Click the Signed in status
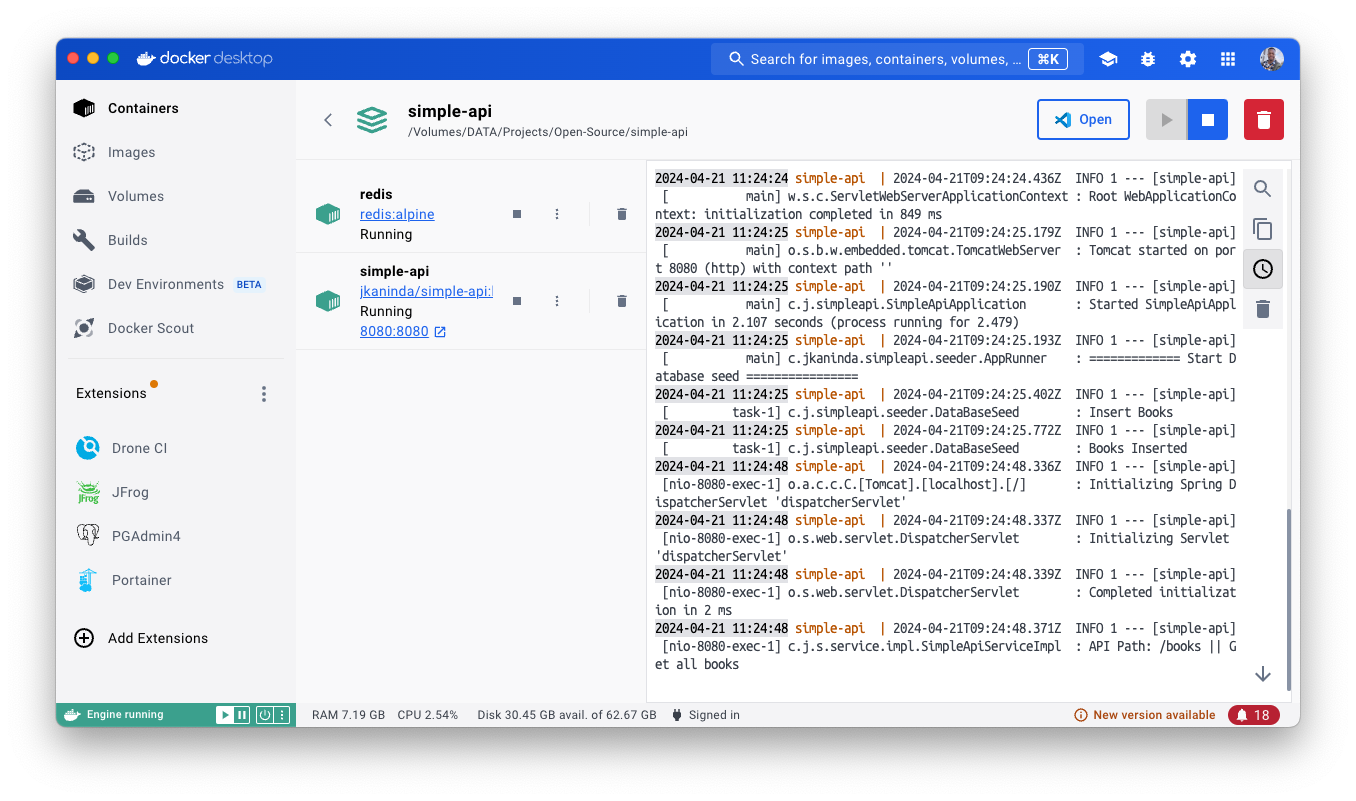 click(706, 715)
